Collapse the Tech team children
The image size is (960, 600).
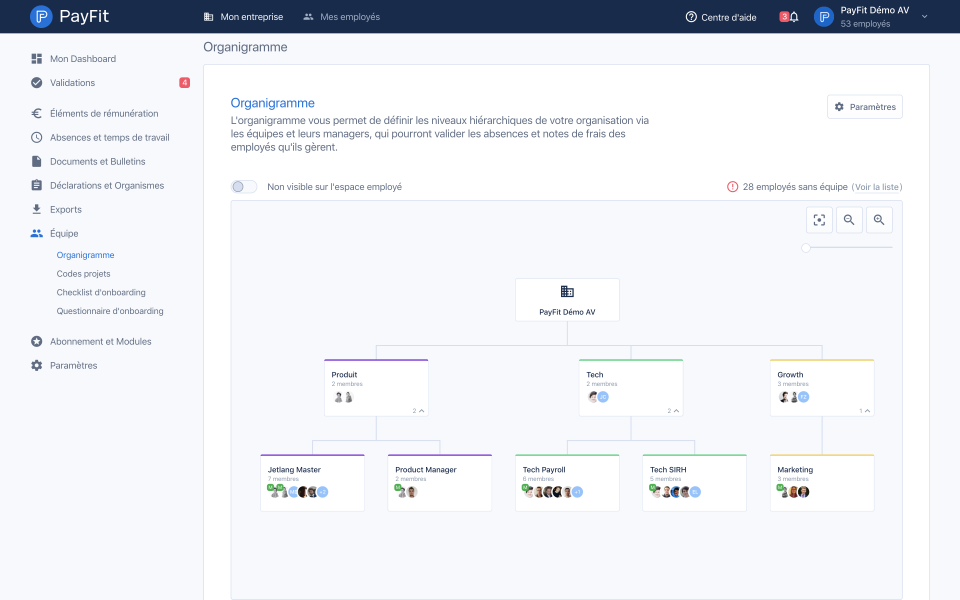(x=673, y=411)
